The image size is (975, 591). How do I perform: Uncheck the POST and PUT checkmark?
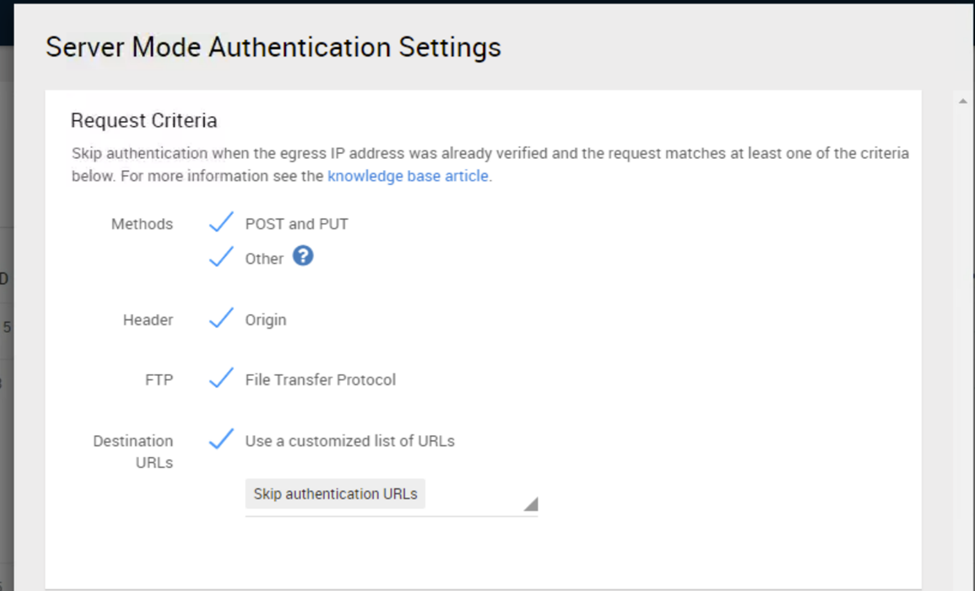(221, 222)
